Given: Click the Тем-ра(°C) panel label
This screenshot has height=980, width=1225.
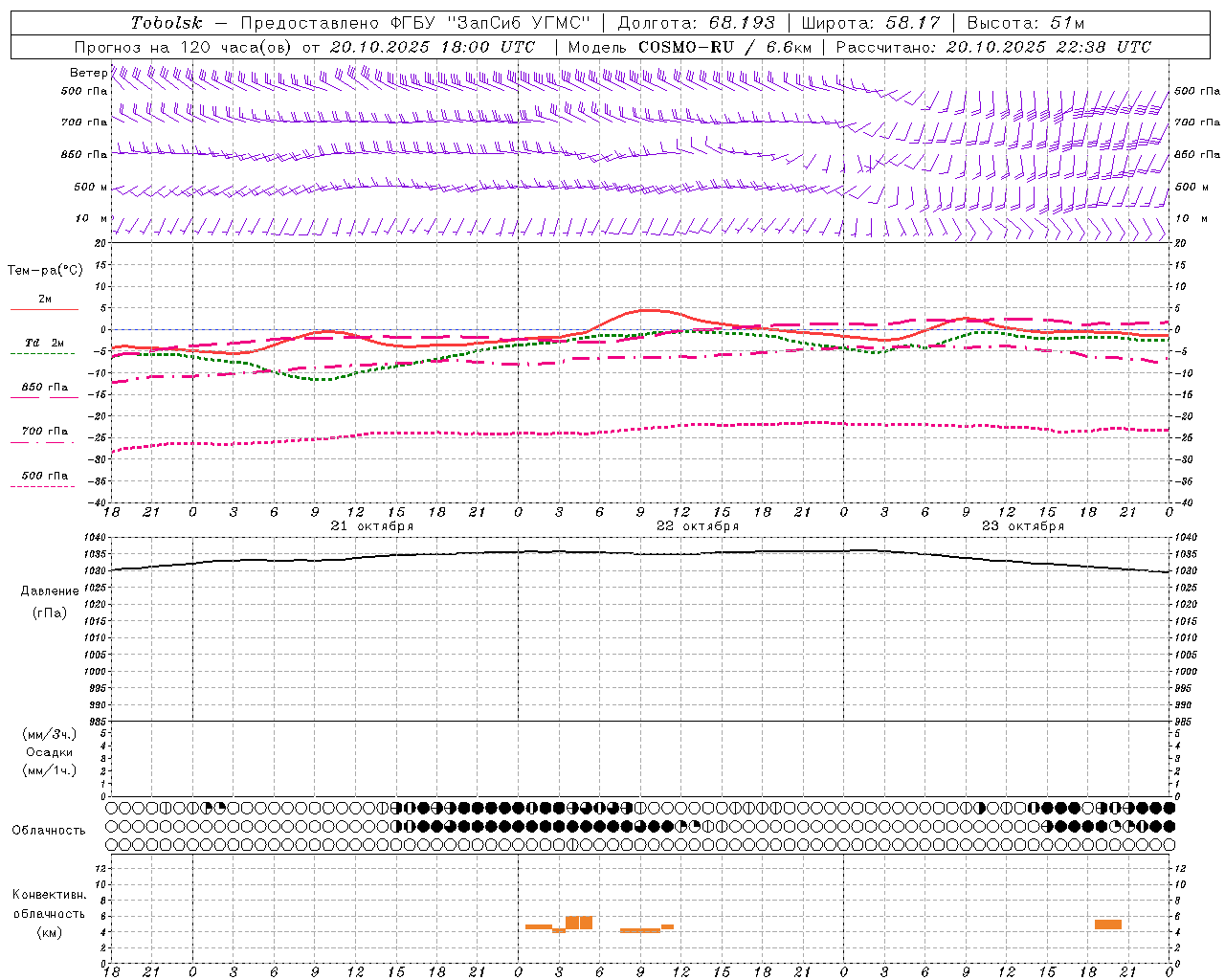Looking at the screenshot, I should coord(45,271).
